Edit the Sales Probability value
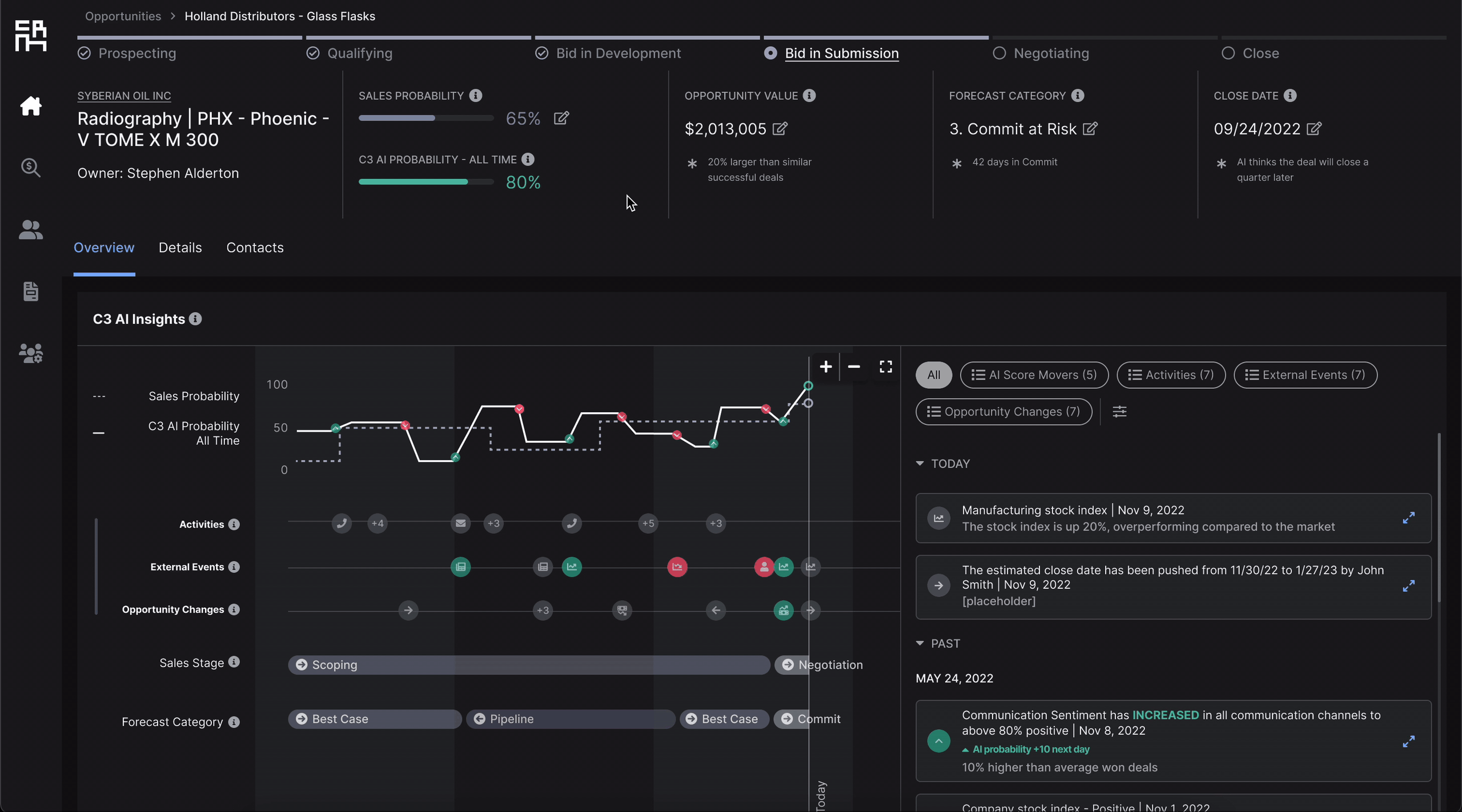The width and height of the screenshot is (1462, 812). (x=561, y=118)
